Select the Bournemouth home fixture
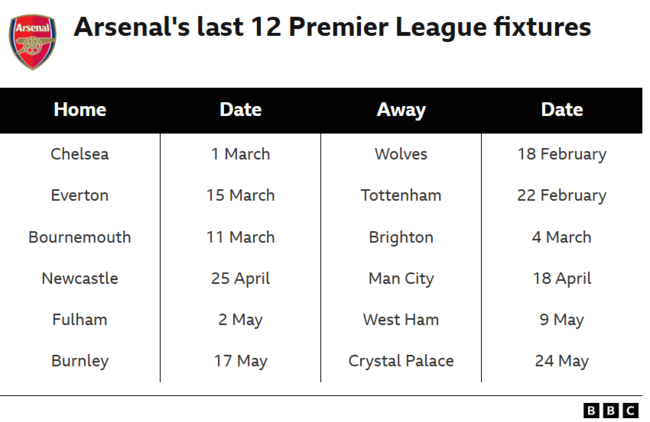 80,237
